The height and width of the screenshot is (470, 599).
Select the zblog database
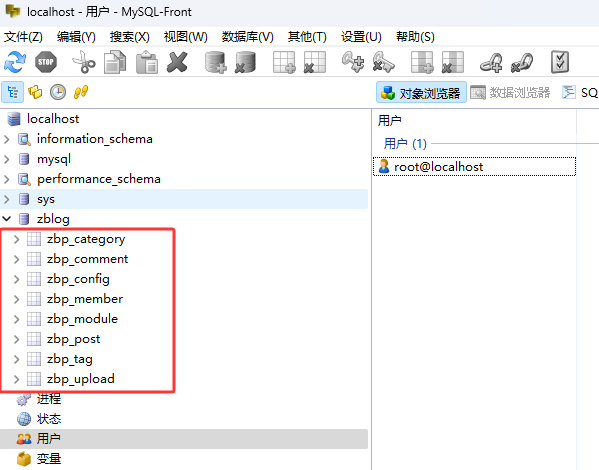[x=53, y=219]
